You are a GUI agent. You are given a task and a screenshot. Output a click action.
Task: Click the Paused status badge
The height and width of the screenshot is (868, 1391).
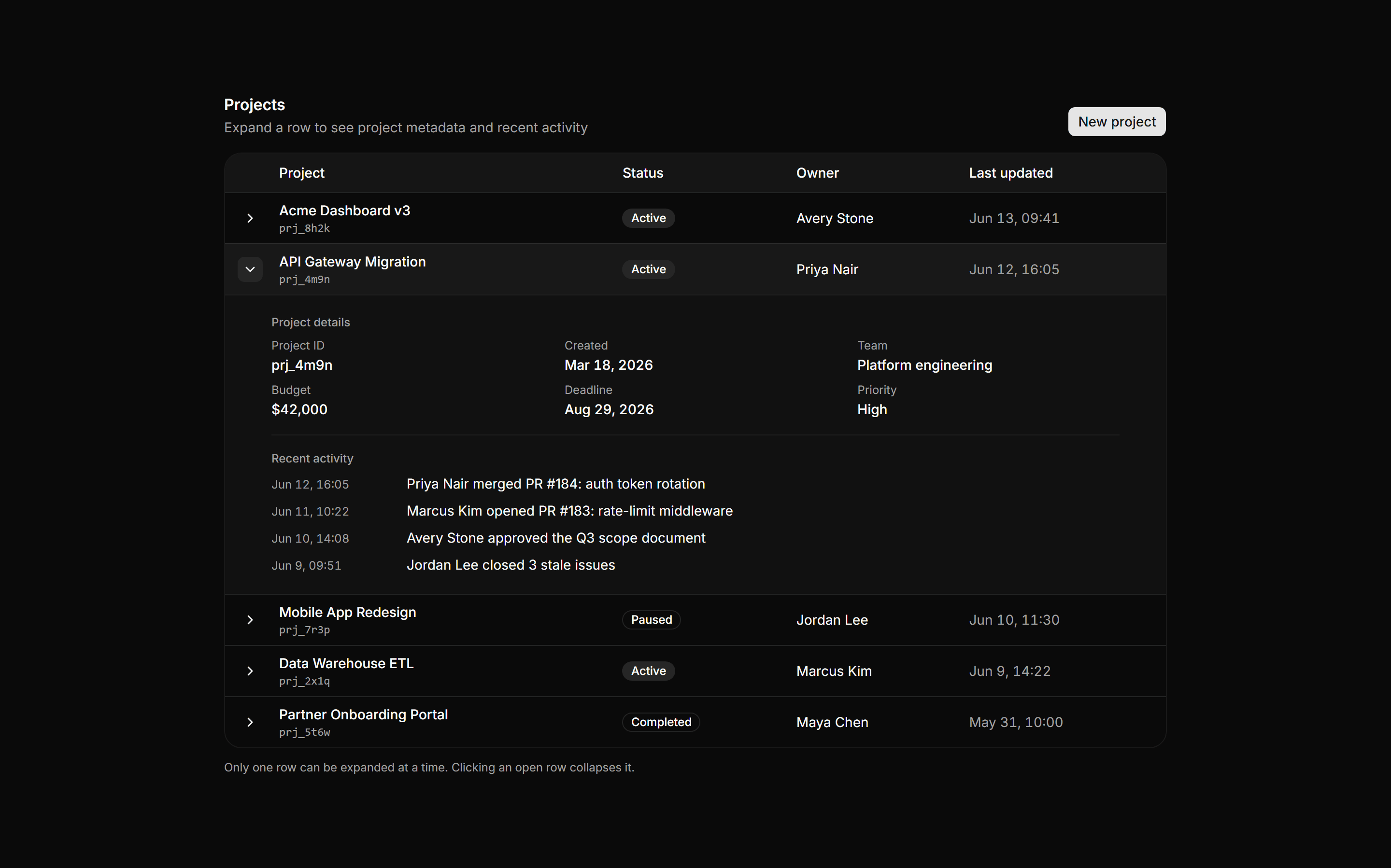point(651,620)
